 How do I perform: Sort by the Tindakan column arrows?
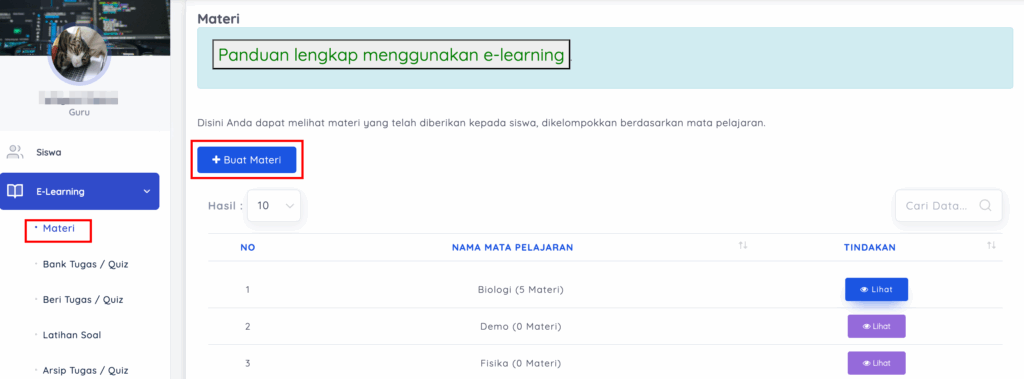click(x=991, y=246)
